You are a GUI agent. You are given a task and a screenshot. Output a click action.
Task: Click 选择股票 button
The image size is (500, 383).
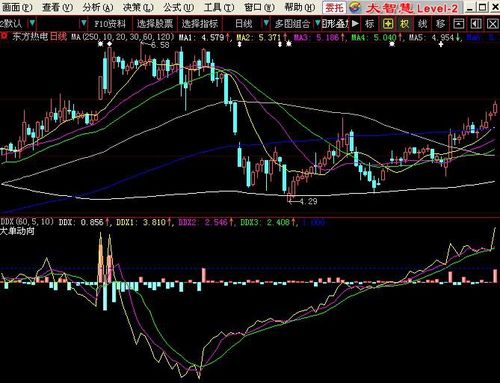click(155, 24)
